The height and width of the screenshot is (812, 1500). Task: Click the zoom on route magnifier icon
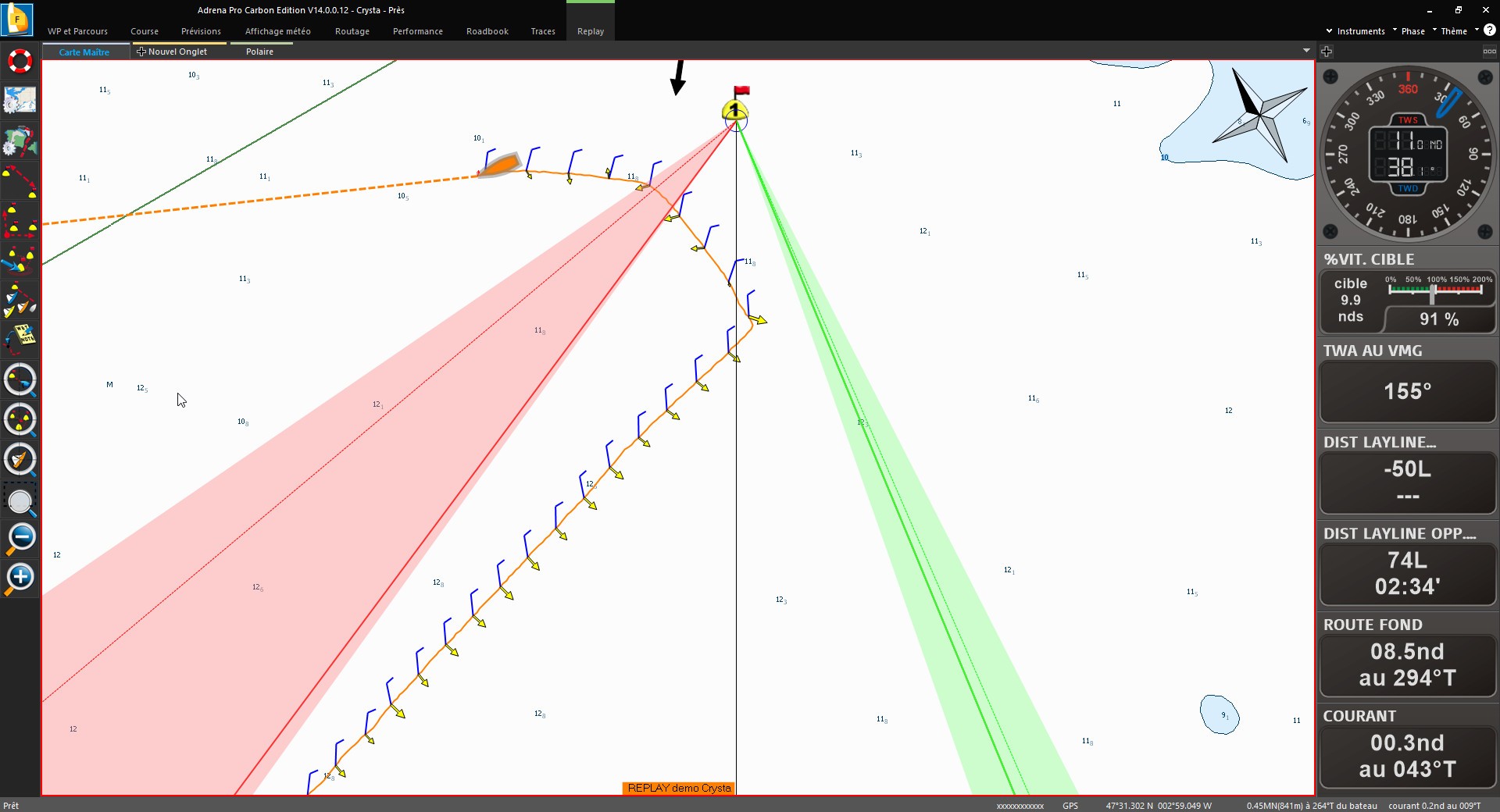[20, 380]
